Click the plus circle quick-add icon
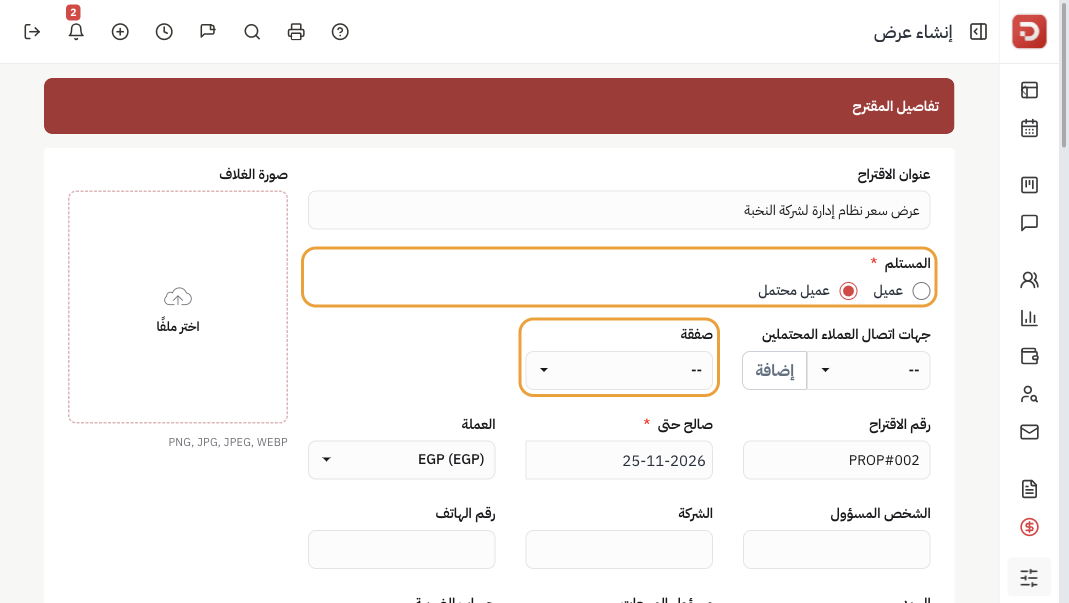 pyautogui.click(x=120, y=32)
